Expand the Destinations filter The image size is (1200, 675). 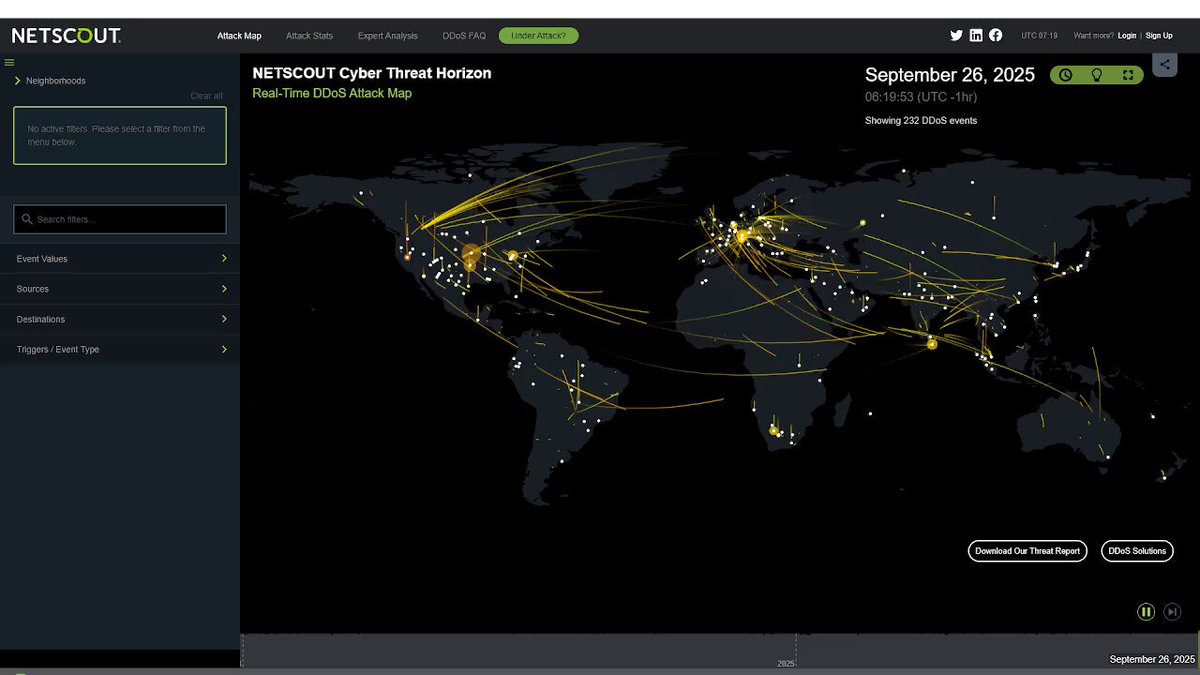[x=120, y=319]
